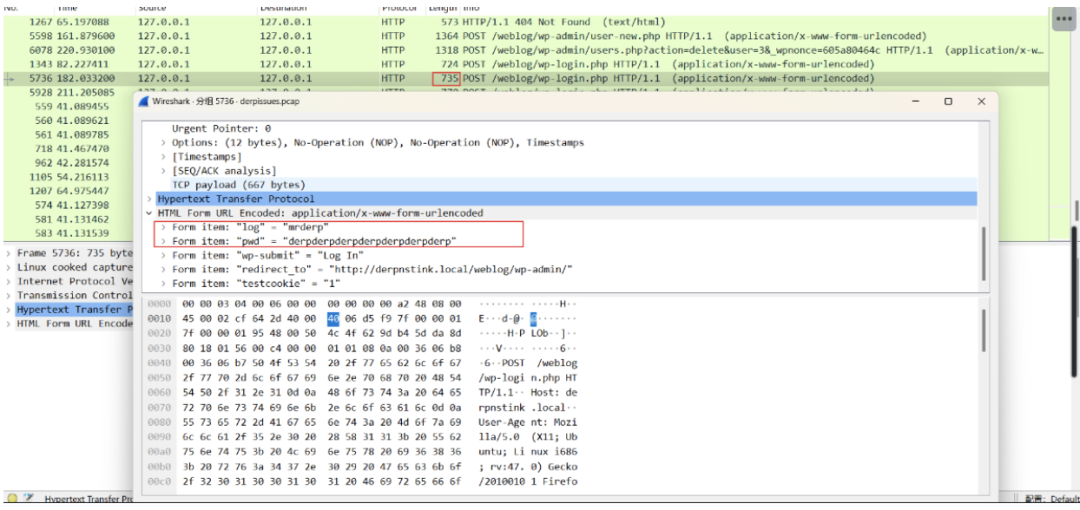The width and height of the screenshot is (1080, 510).
Task: Select packet 583 at time 41.131539
Action: [69, 233]
